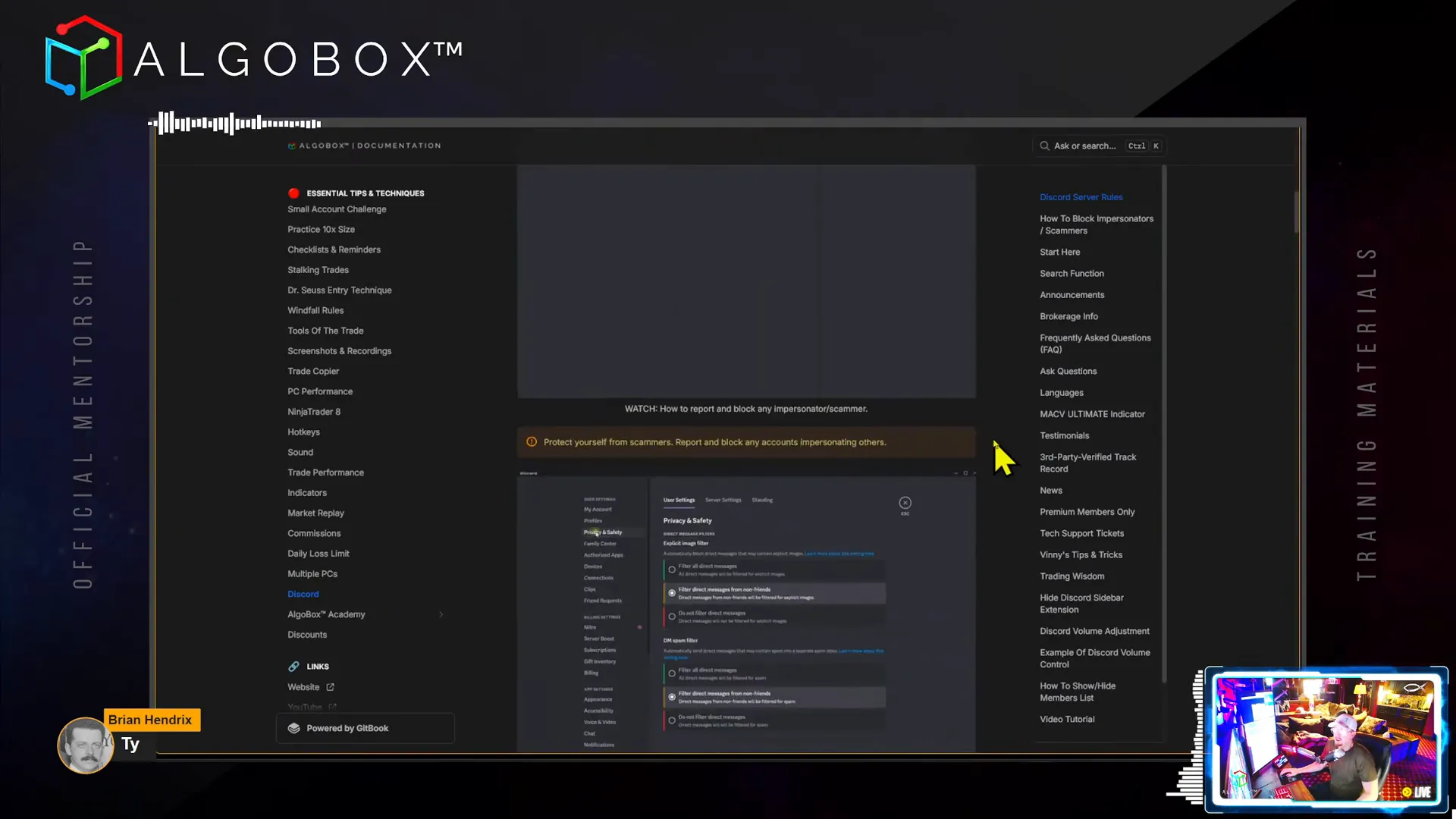Image resolution: width=1456 pixels, height=819 pixels.
Task: Select Explicit image filter 'Filter all direct messages'
Action: point(774,570)
